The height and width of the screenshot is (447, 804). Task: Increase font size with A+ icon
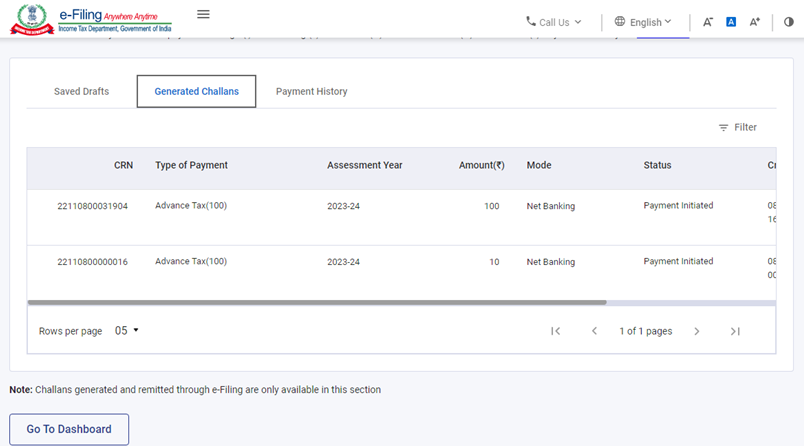pos(755,22)
